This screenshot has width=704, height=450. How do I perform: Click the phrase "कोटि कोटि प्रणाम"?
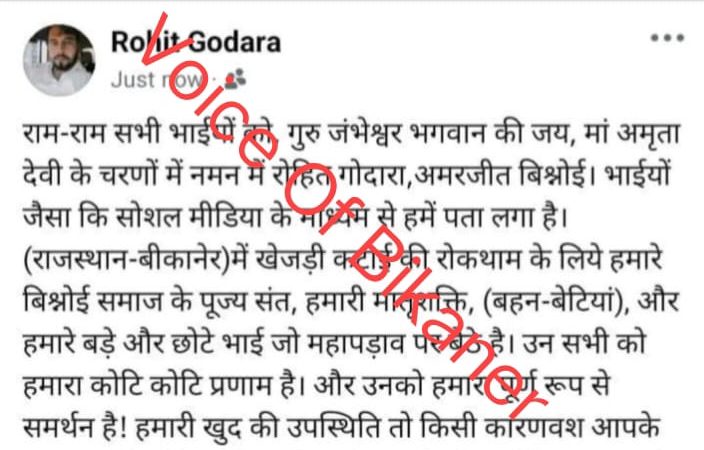tap(183, 385)
